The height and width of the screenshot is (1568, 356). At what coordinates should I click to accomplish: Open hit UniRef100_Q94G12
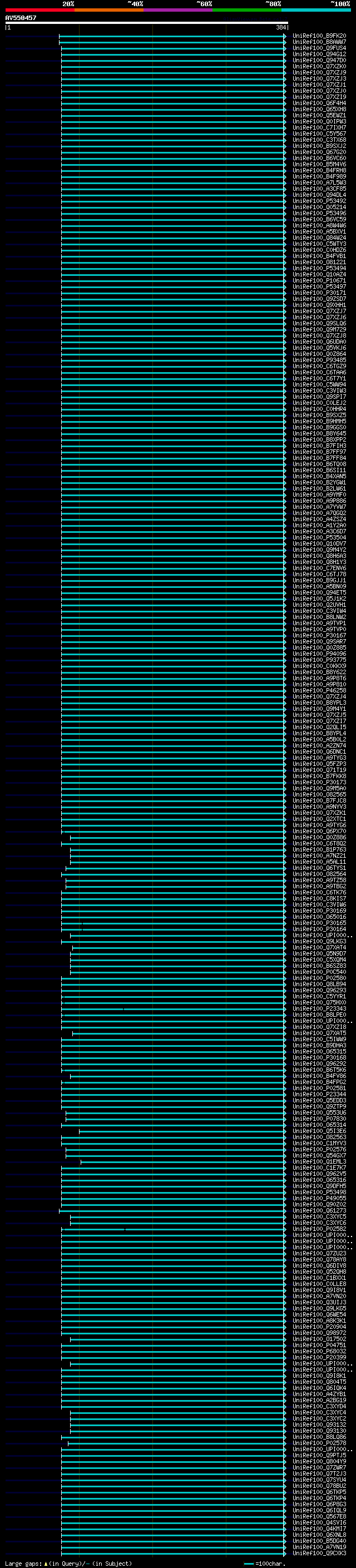coord(319,54)
